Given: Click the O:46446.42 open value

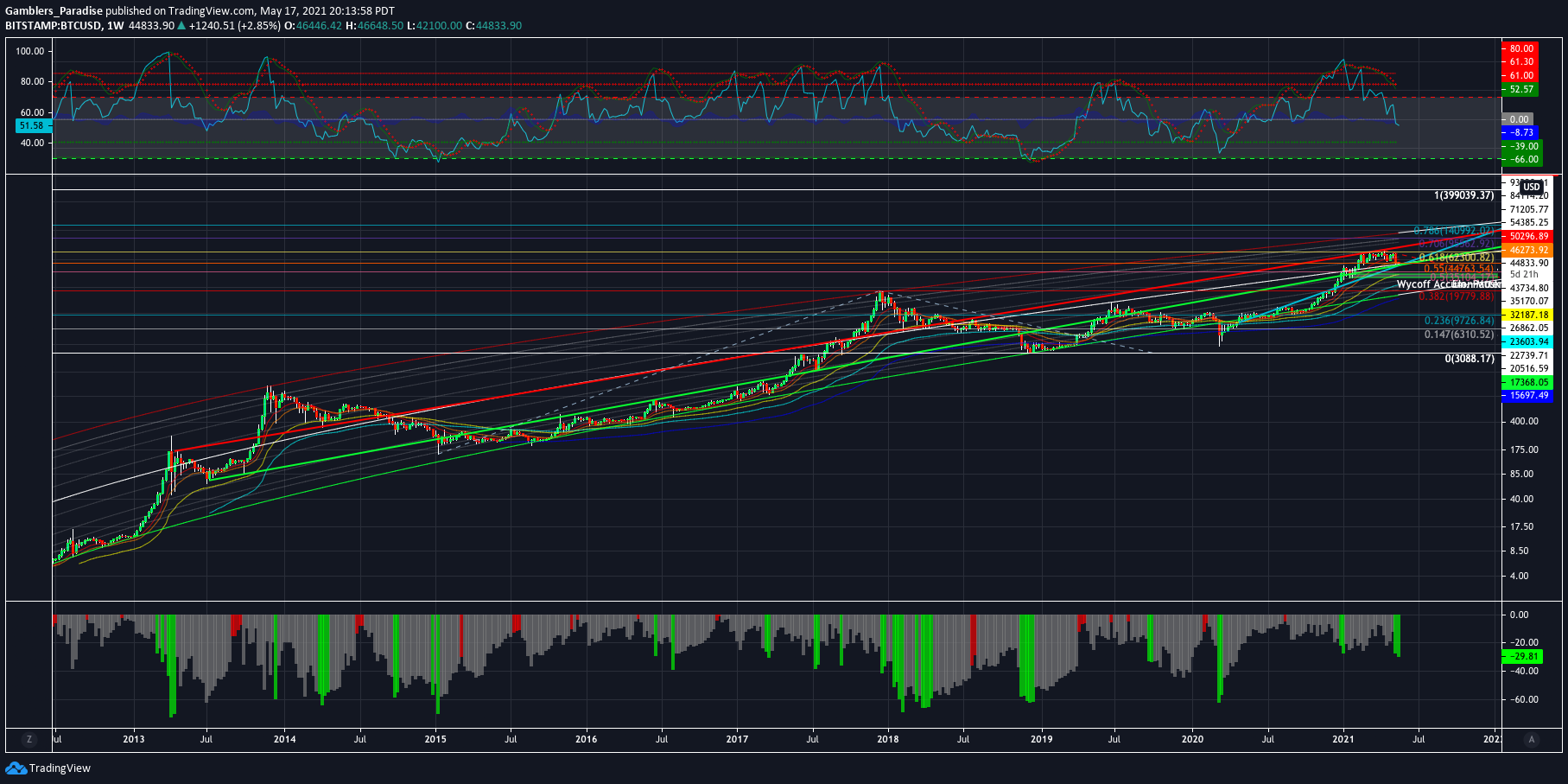Looking at the screenshot, I should pyautogui.click(x=313, y=26).
